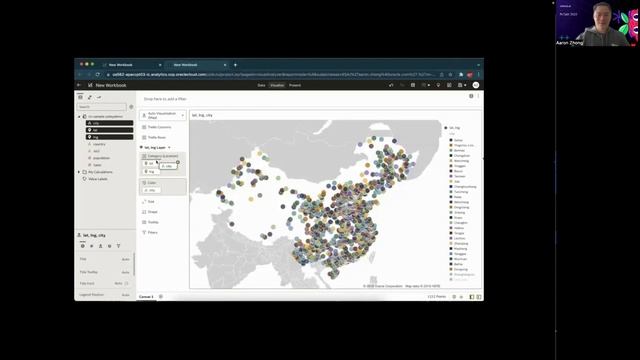Collapse the dataset tree node
640x360 pixels.
(79, 117)
